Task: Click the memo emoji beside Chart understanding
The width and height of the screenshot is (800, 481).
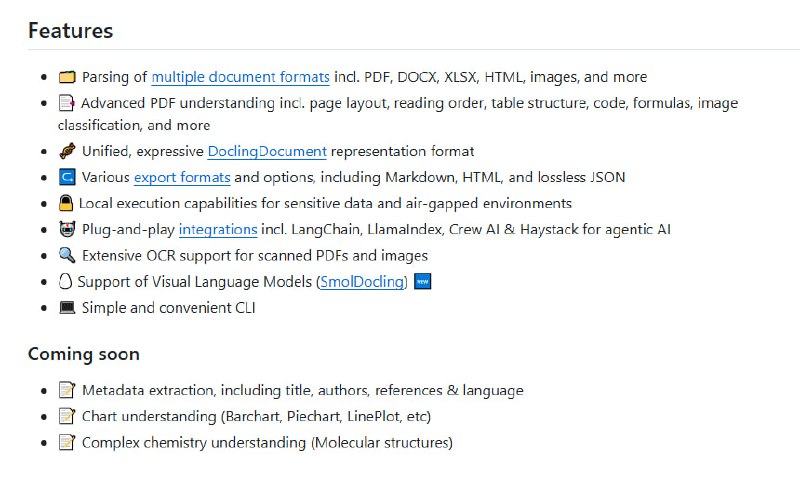Action: [67, 416]
